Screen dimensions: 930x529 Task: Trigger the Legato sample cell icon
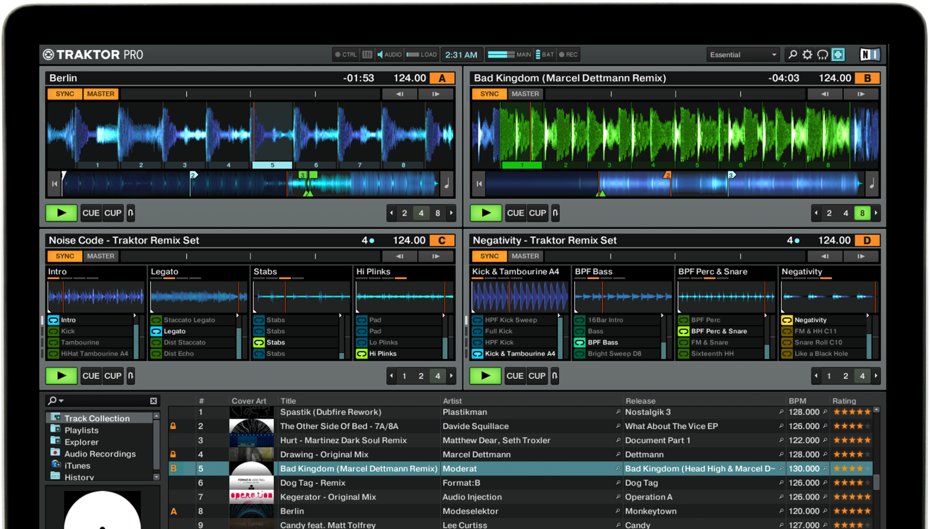[156, 331]
